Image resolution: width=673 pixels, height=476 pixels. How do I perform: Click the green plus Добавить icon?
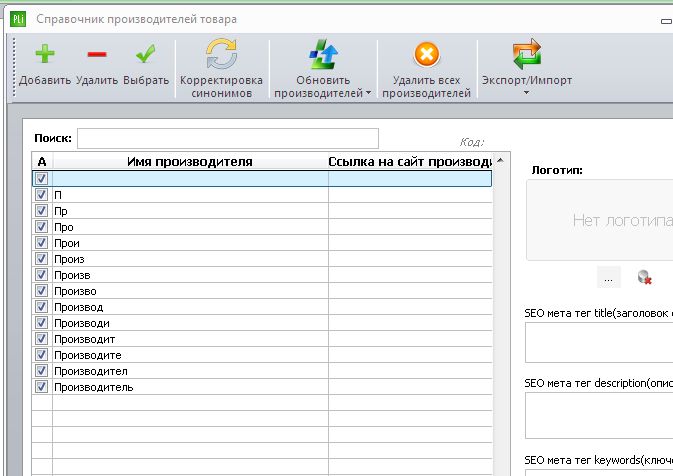coord(45,54)
